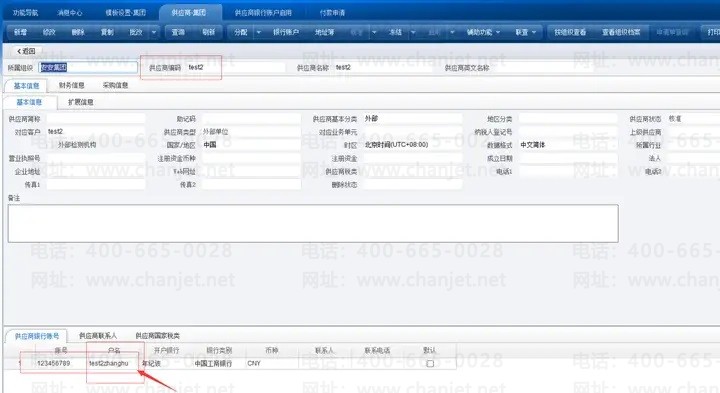Open the 财务信息 tab

pos(72,85)
